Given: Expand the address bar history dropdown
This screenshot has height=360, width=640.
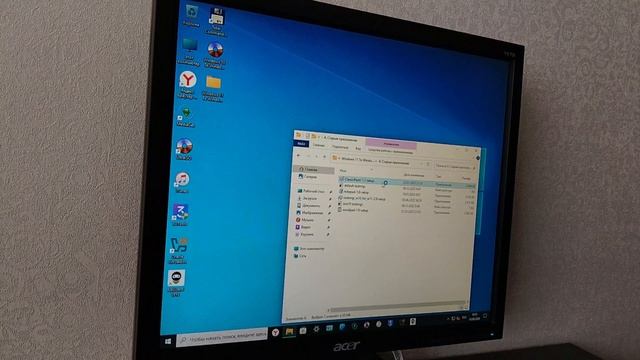Looking at the screenshot, I should [x=422, y=164].
